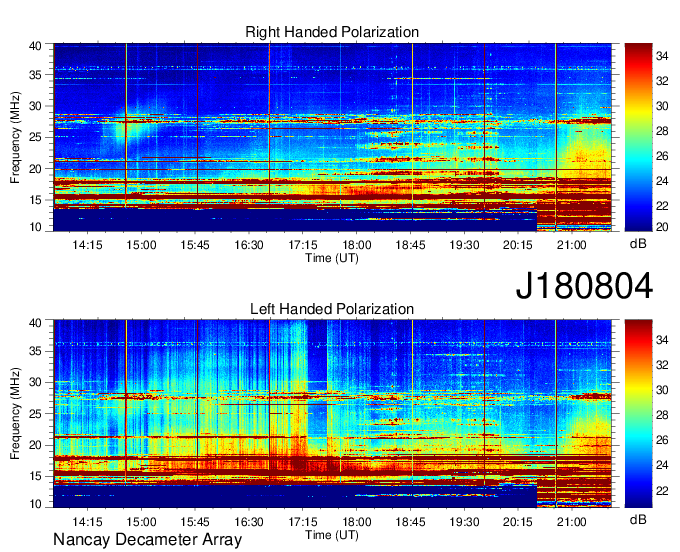This screenshot has width=680, height=552.
Task: Click the 20:15 time tick of Right Handed plot
Action: tap(518, 245)
